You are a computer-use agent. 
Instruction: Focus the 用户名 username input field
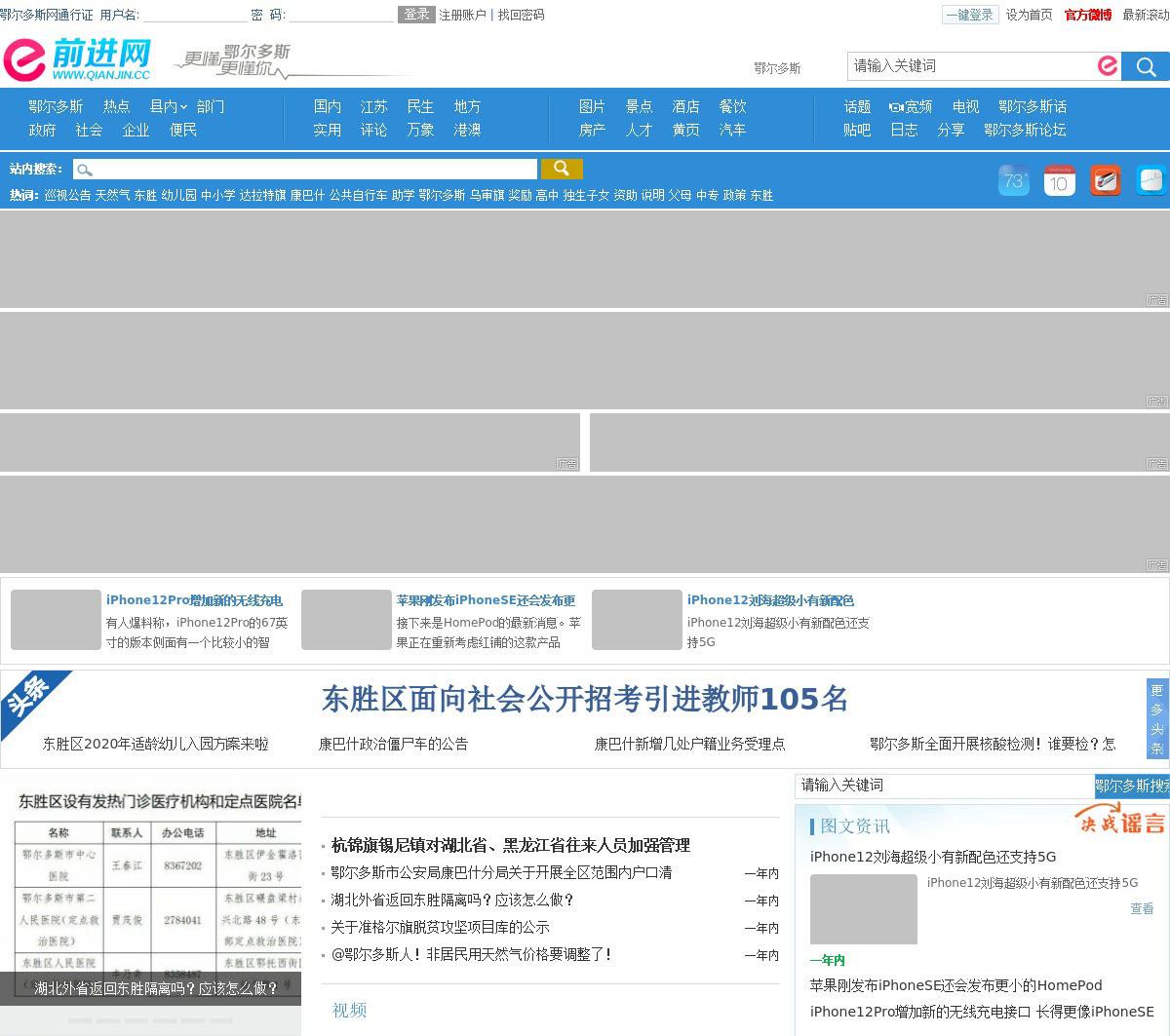(x=195, y=15)
